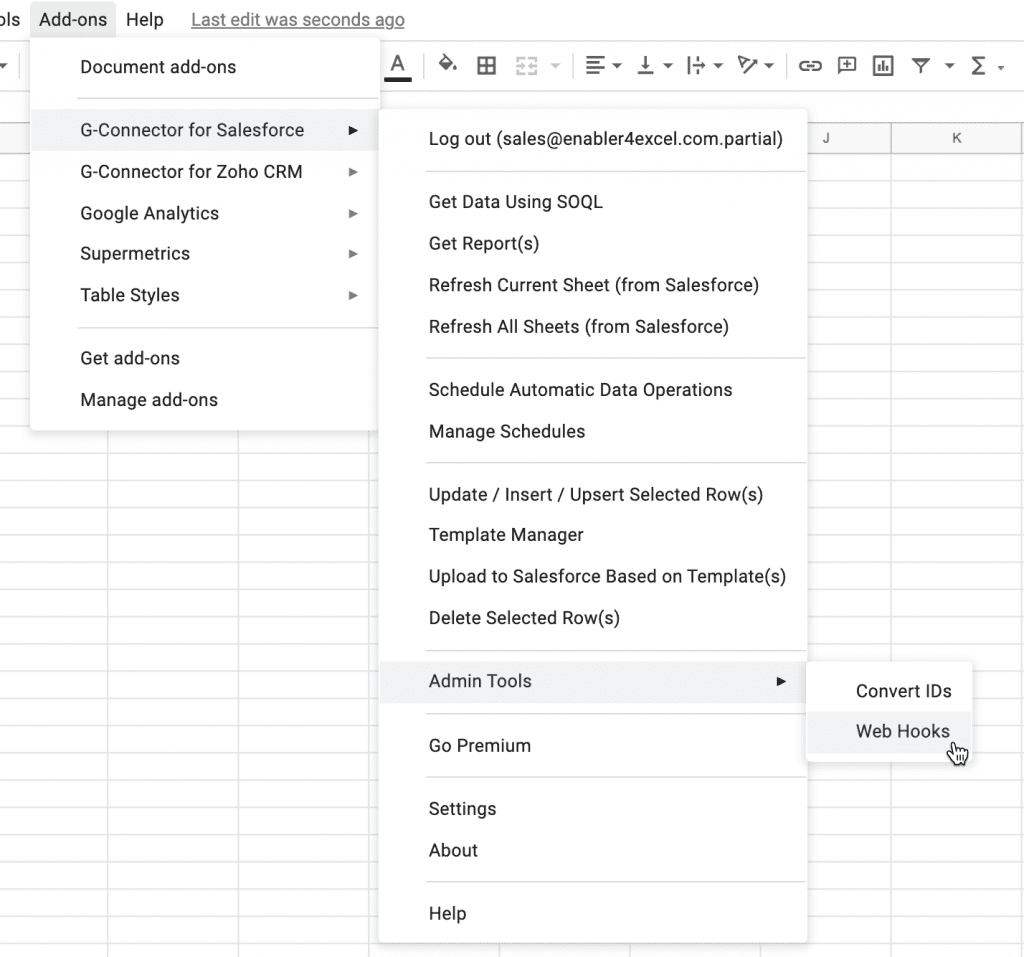Select the text rotation icon
Image resolution: width=1024 pixels, height=957 pixels.
748,66
